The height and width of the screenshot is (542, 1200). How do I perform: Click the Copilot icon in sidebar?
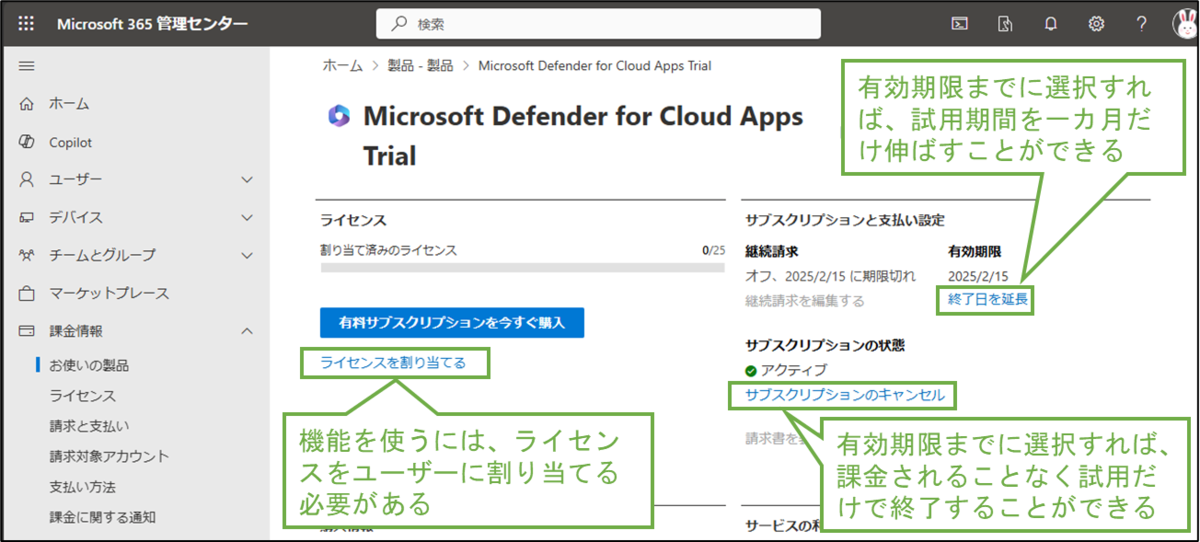27,142
